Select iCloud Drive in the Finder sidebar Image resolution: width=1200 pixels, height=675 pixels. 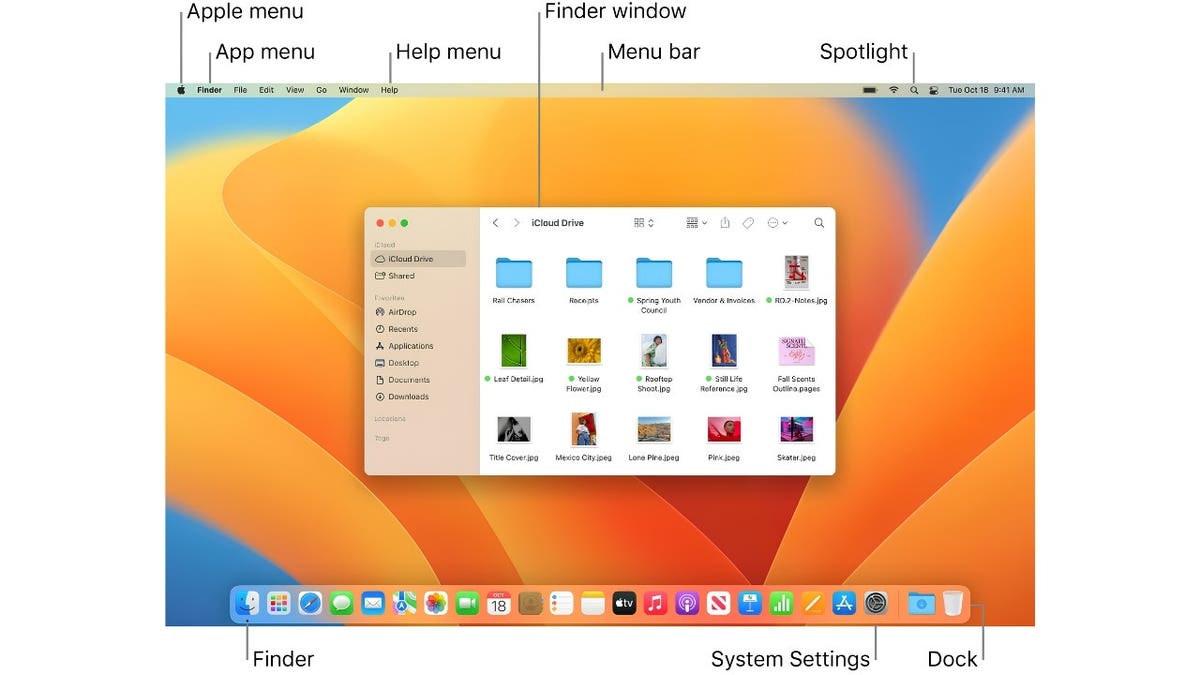tap(418, 259)
